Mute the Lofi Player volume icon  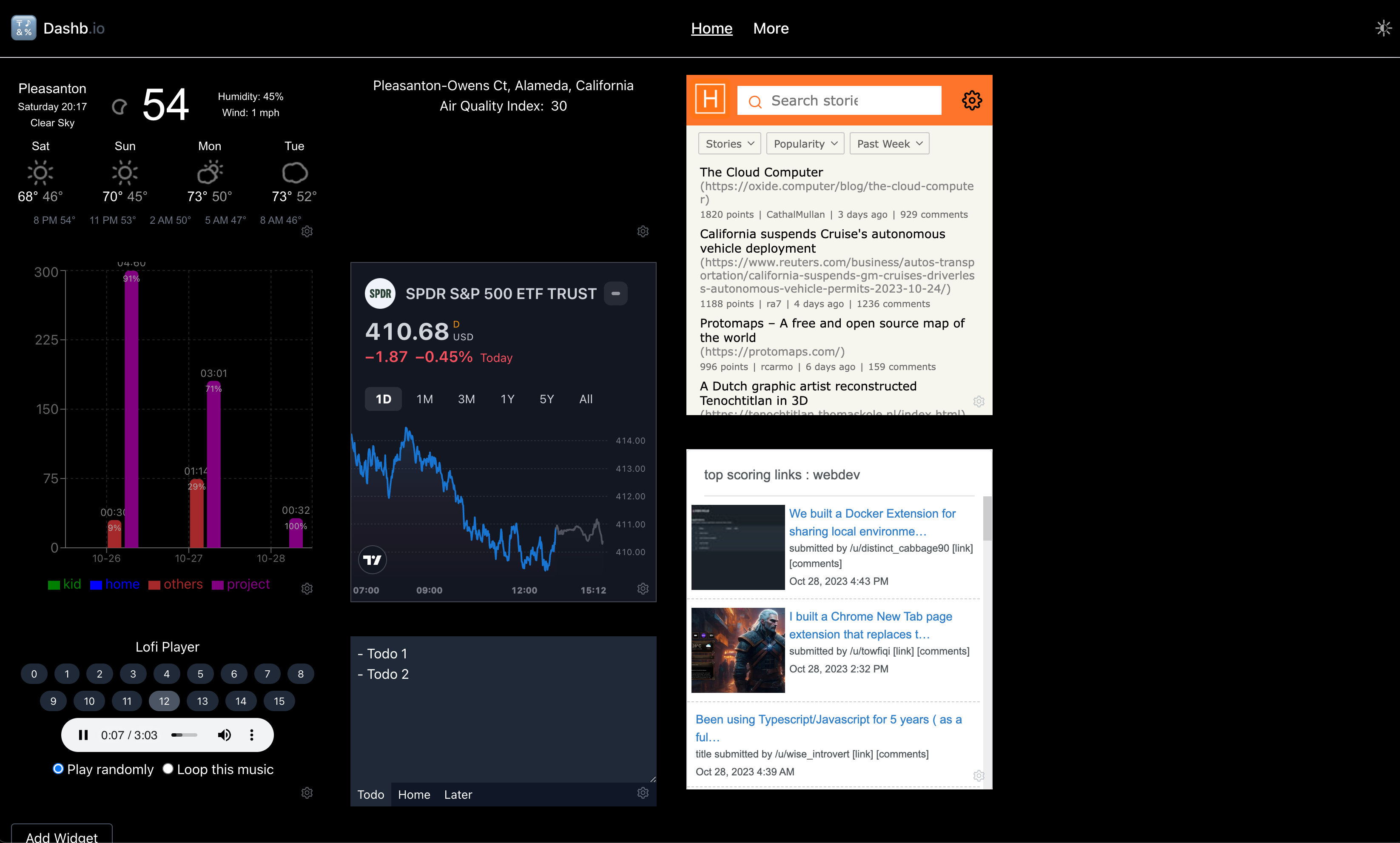pos(225,735)
